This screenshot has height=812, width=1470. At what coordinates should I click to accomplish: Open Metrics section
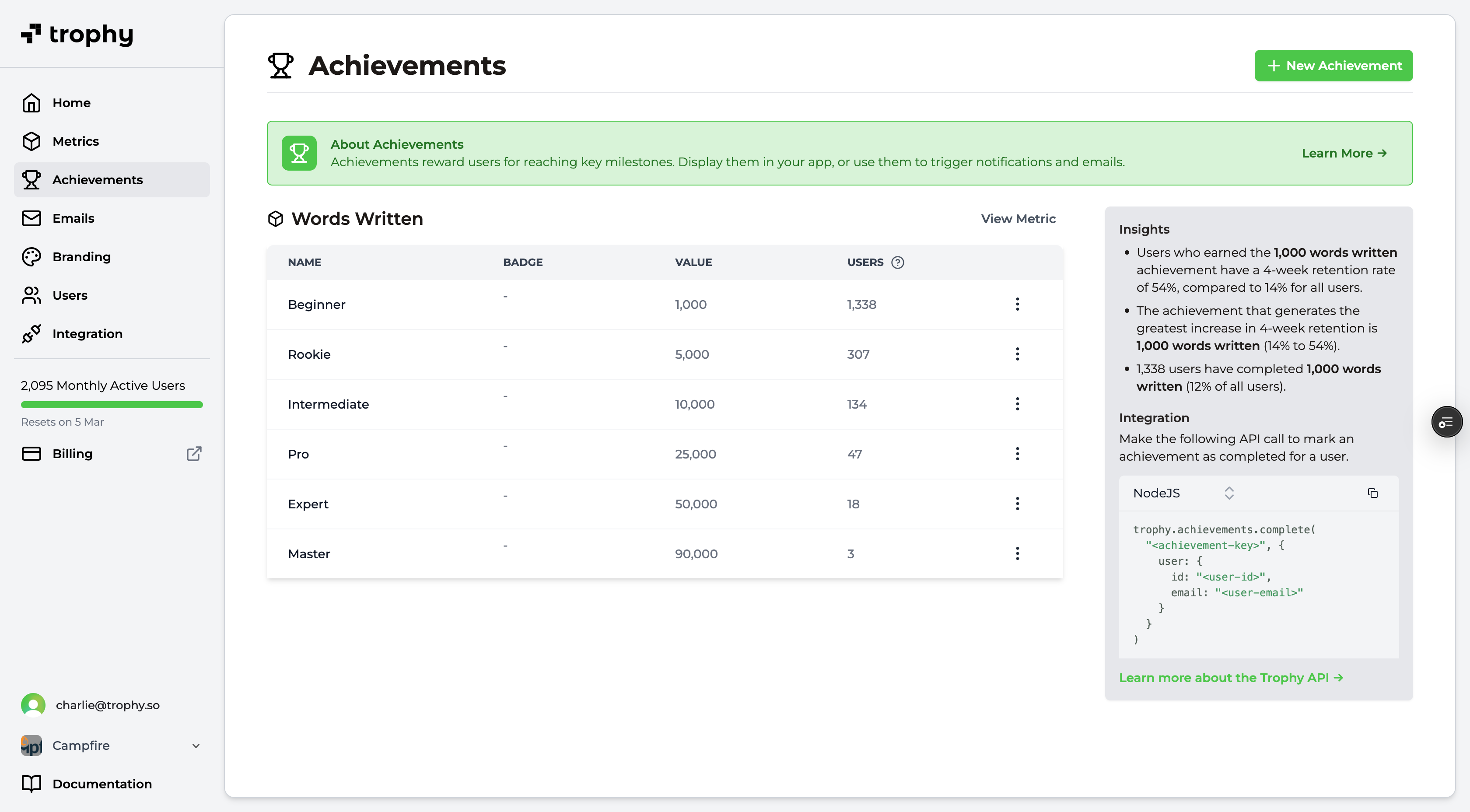(112, 141)
